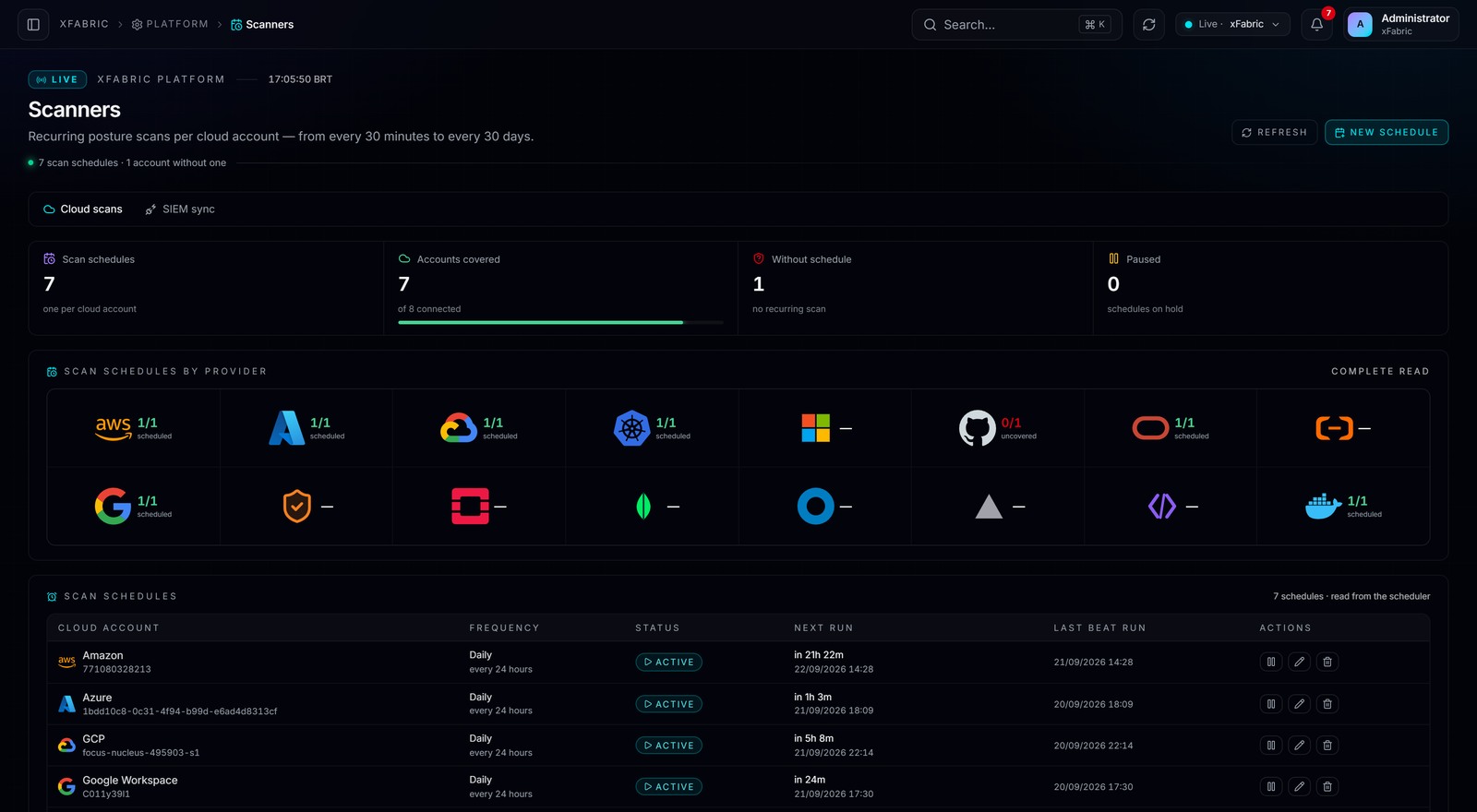Go to the PLATFORM breadcrumb

[170, 25]
